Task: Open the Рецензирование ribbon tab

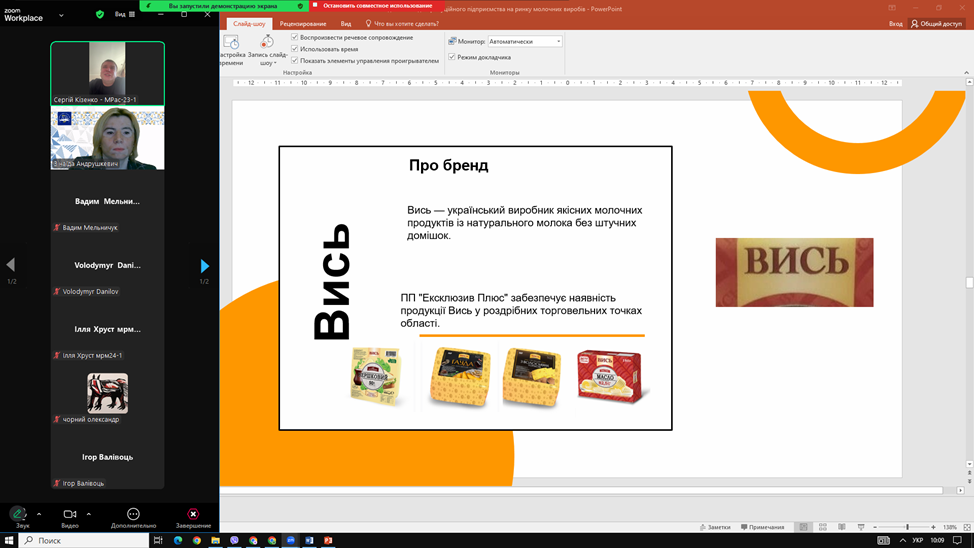Action: click(303, 24)
